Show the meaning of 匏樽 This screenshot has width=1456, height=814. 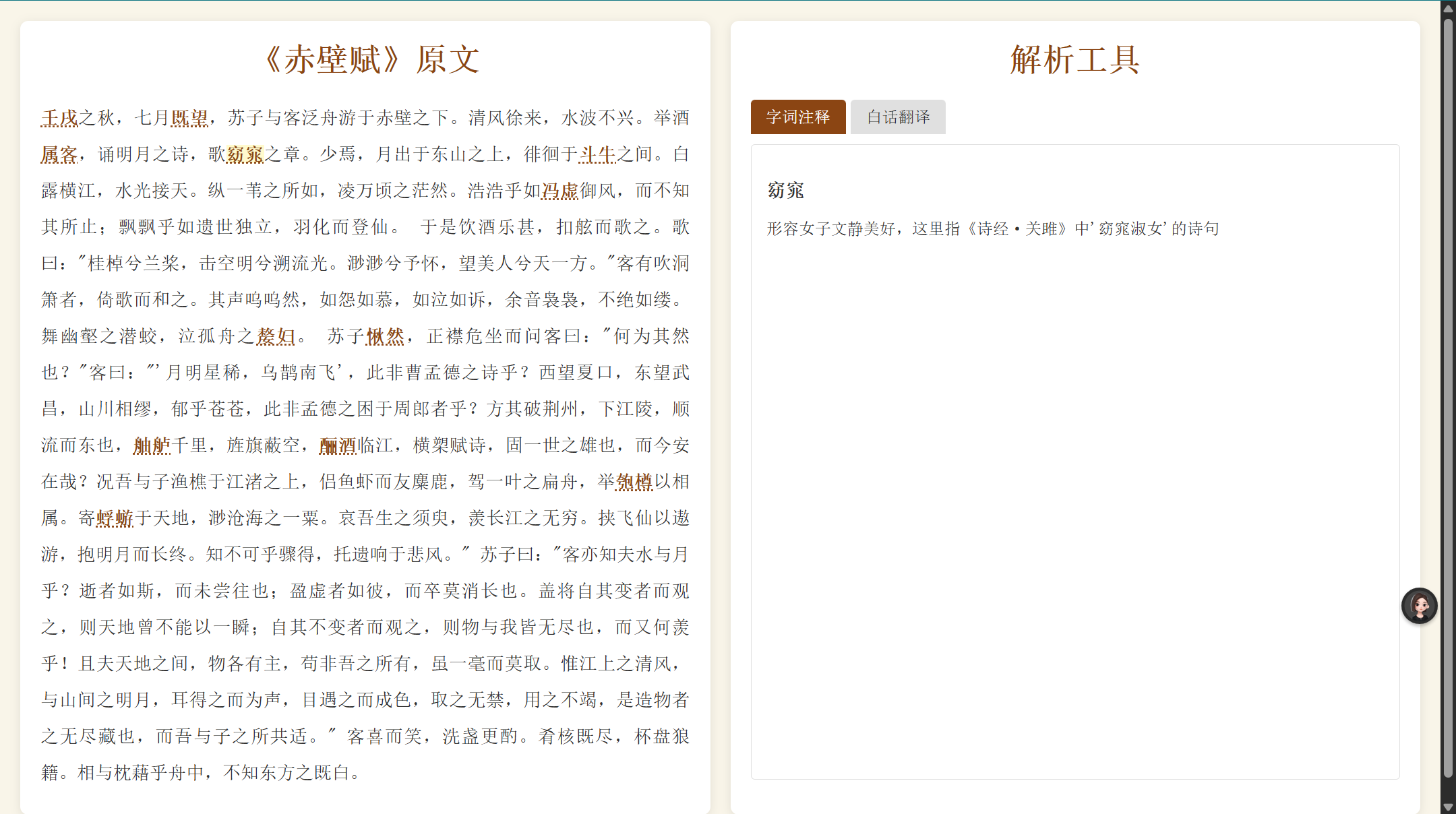point(634,482)
